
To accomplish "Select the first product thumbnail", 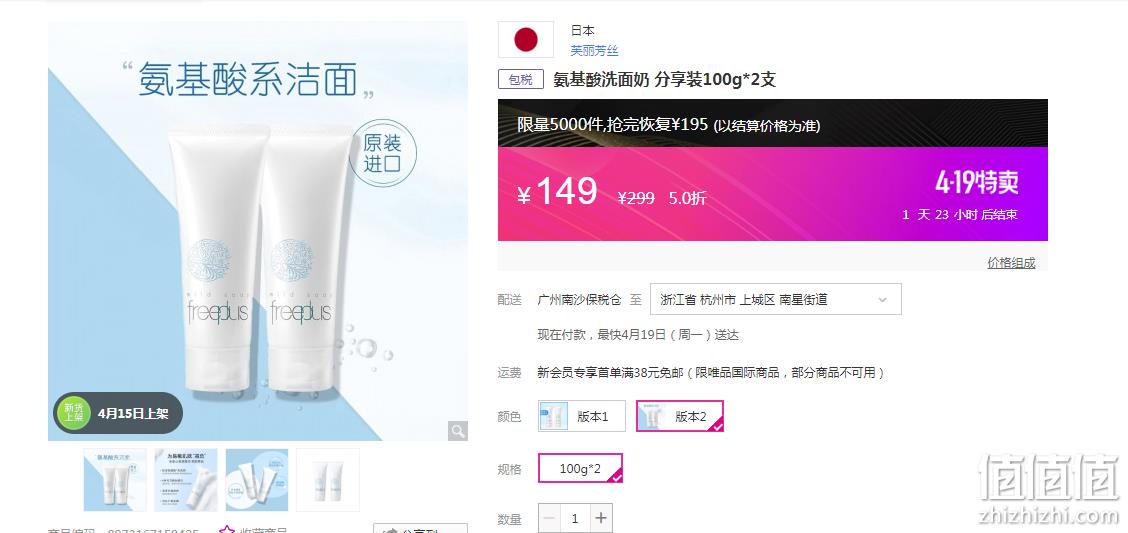I will [115, 480].
